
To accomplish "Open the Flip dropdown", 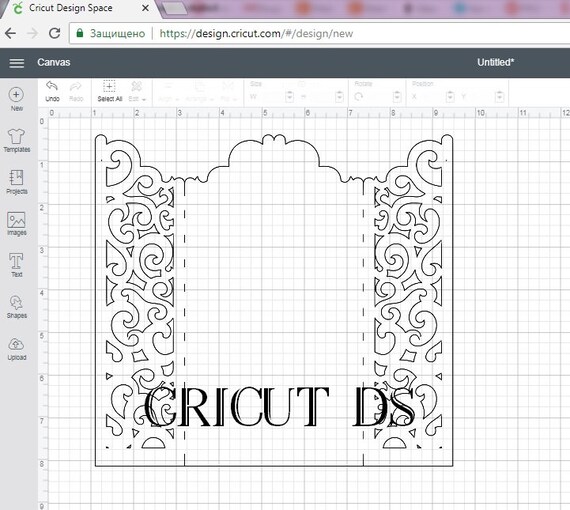I will [228, 92].
